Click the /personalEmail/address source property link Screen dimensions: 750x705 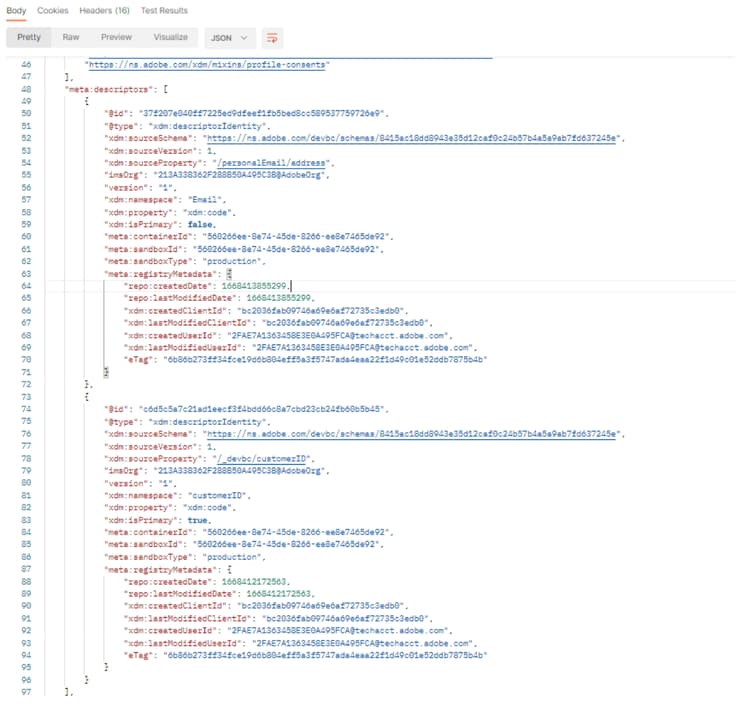coord(271,163)
